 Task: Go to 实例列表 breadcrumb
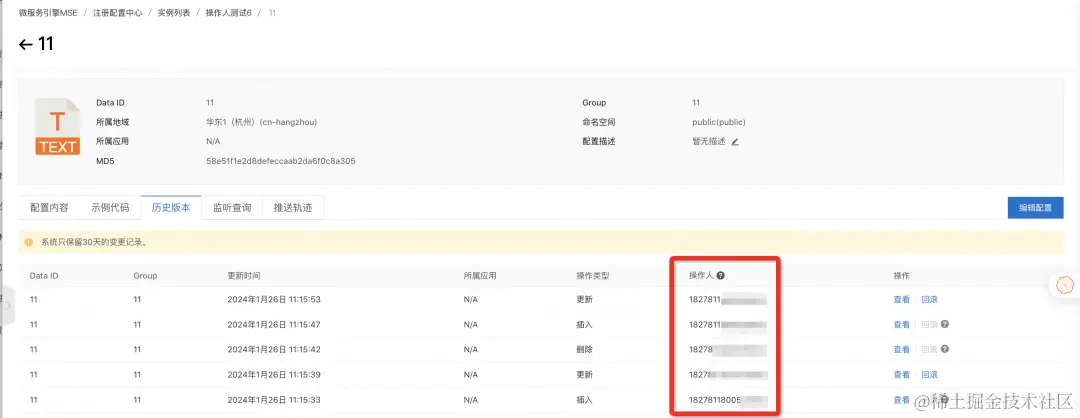click(x=174, y=13)
